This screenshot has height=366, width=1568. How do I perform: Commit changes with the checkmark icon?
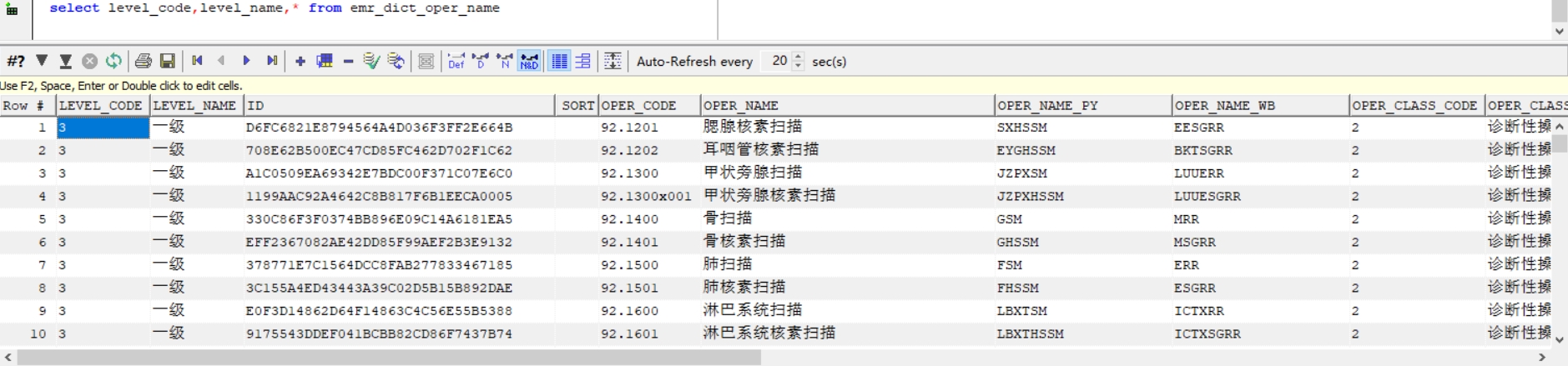[x=371, y=61]
